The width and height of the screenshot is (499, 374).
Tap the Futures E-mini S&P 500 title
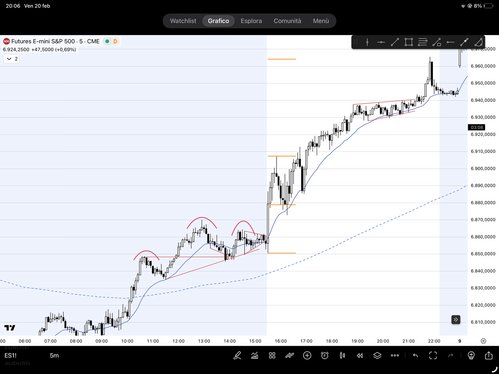55,41
